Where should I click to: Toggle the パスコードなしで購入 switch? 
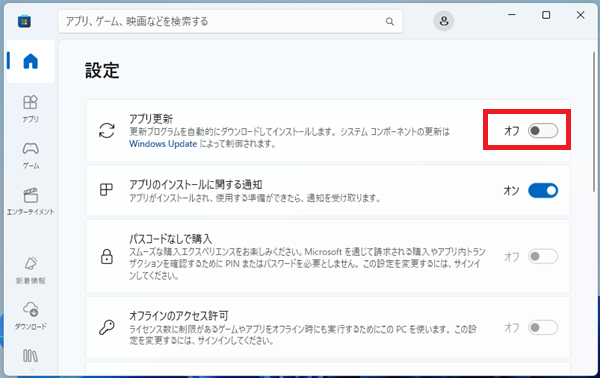click(543, 256)
